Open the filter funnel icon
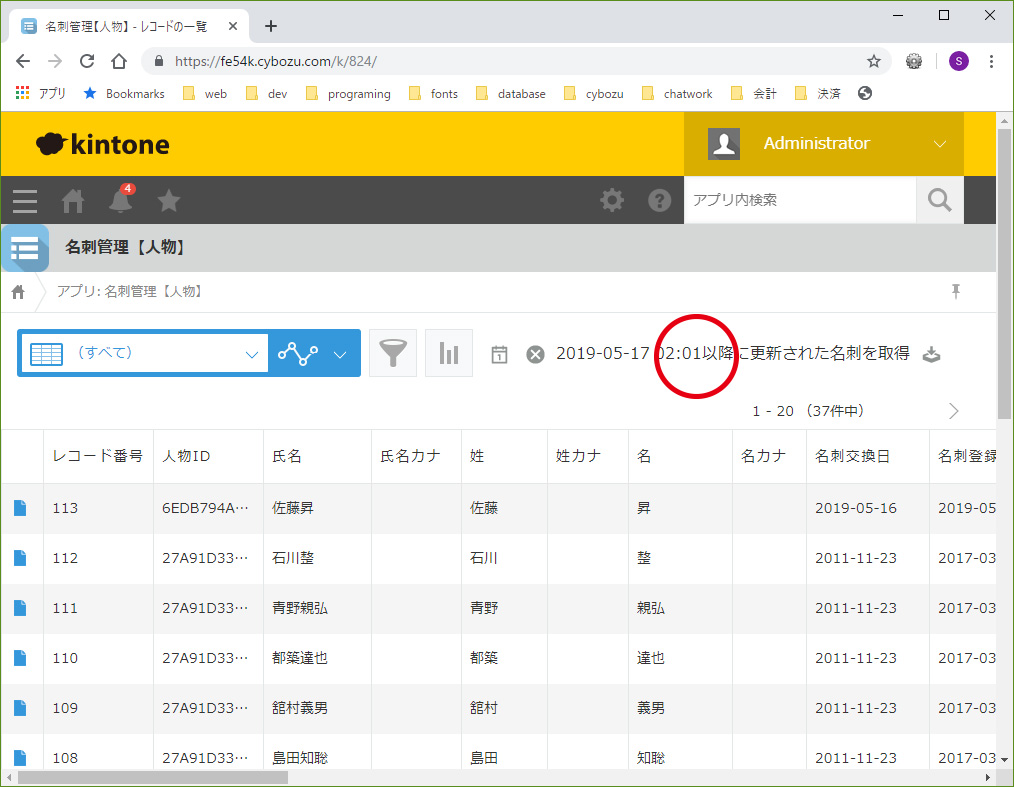 (x=393, y=353)
